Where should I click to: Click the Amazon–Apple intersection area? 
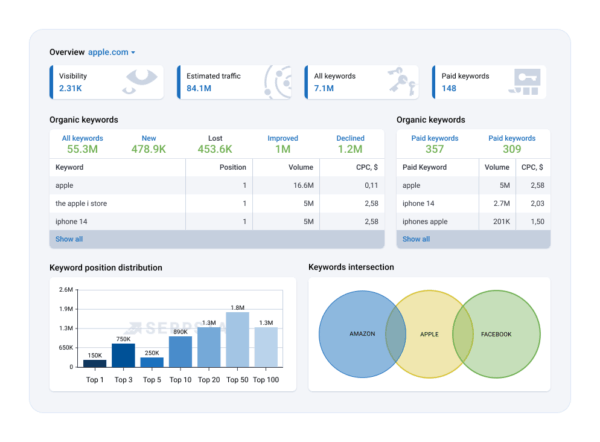(x=396, y=334)
